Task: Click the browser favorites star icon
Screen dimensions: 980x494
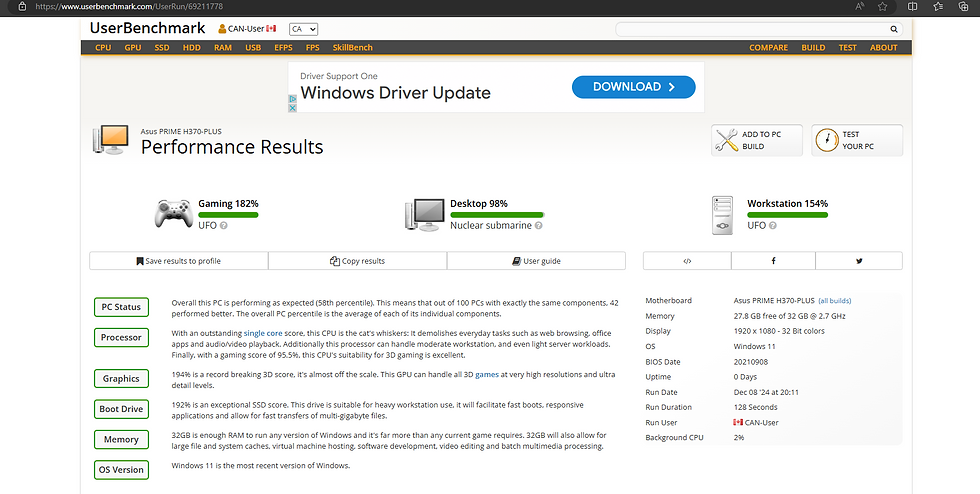Action: click(882, 6)
